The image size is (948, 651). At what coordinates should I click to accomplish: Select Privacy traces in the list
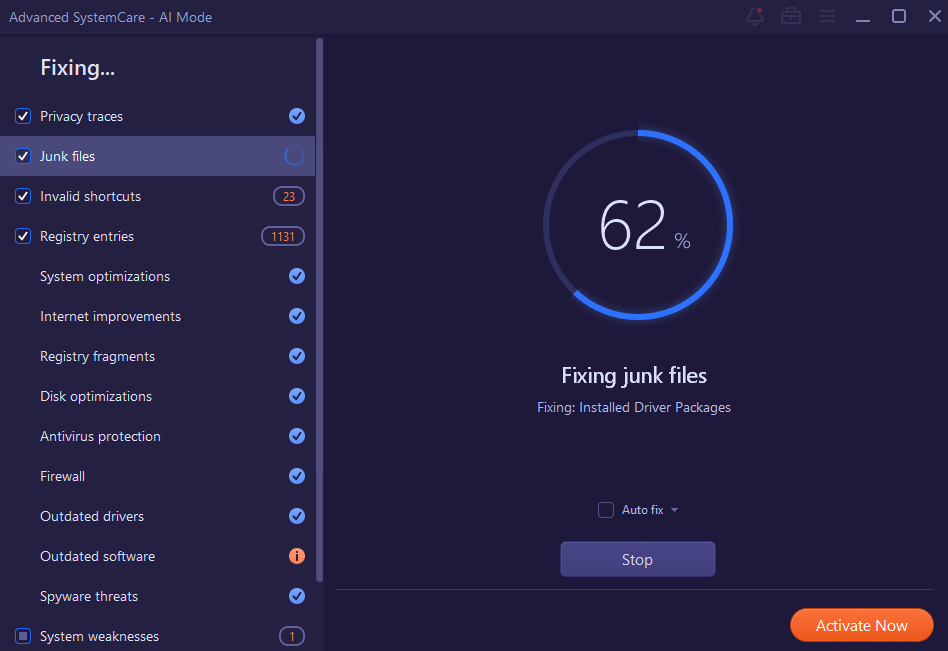click(81, 116)
